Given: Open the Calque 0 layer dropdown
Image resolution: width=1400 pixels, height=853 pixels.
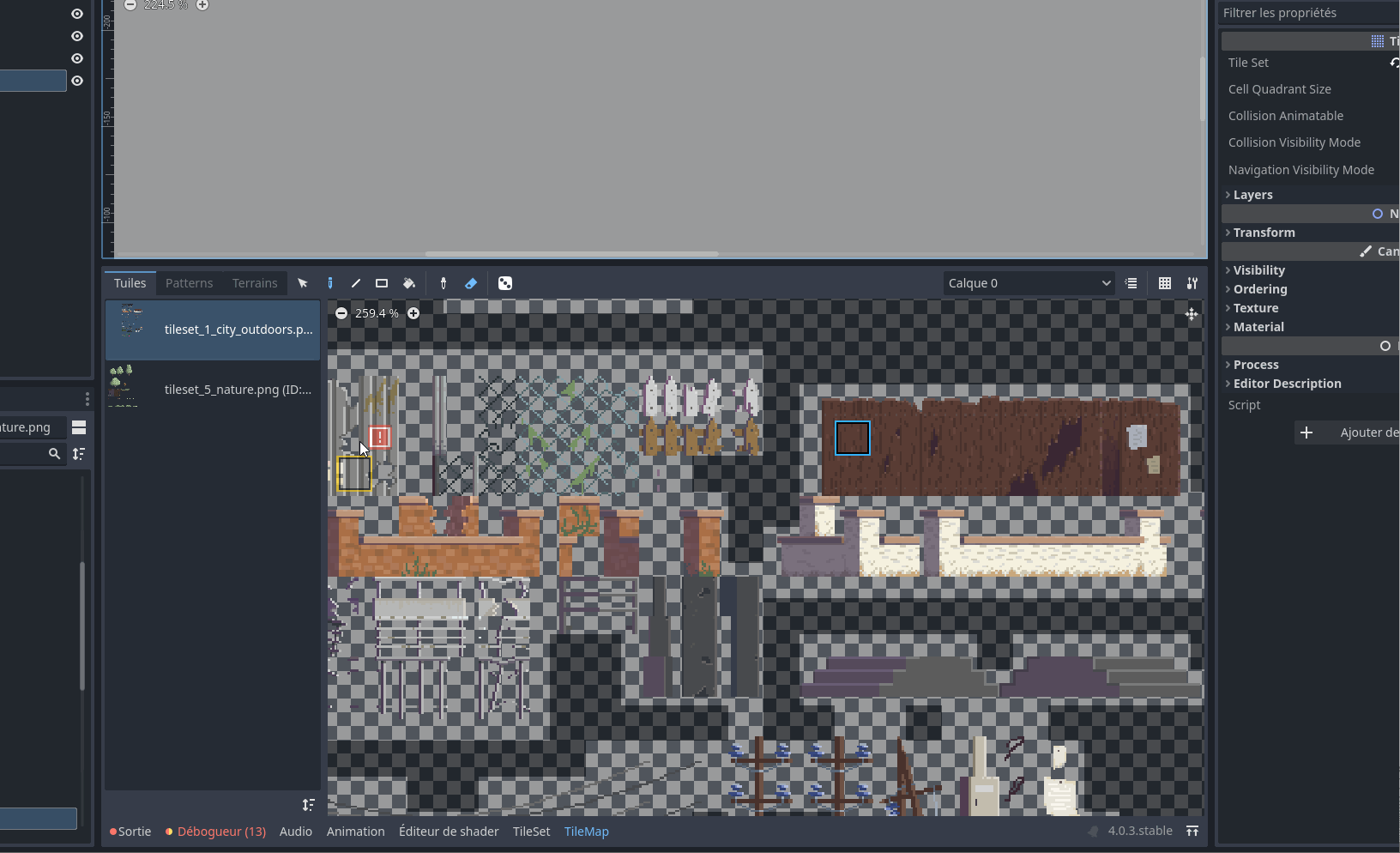Looking at the screenshot, I should pos(1028,283).
